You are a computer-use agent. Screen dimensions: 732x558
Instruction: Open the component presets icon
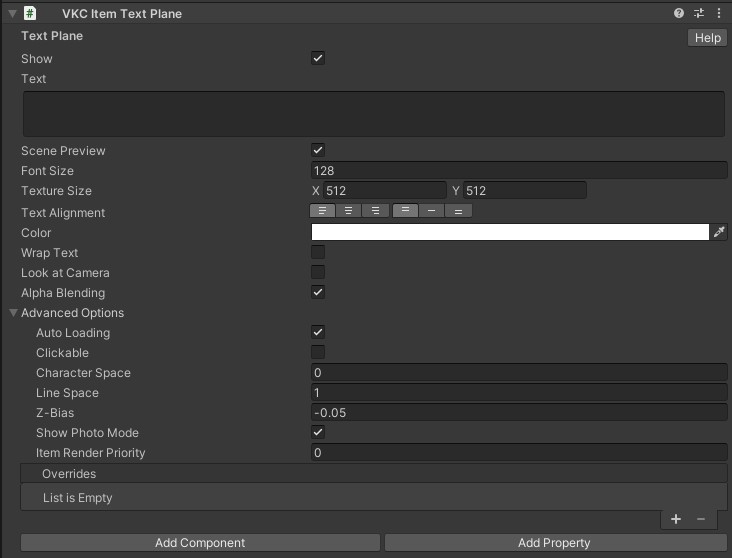point(699,14)
